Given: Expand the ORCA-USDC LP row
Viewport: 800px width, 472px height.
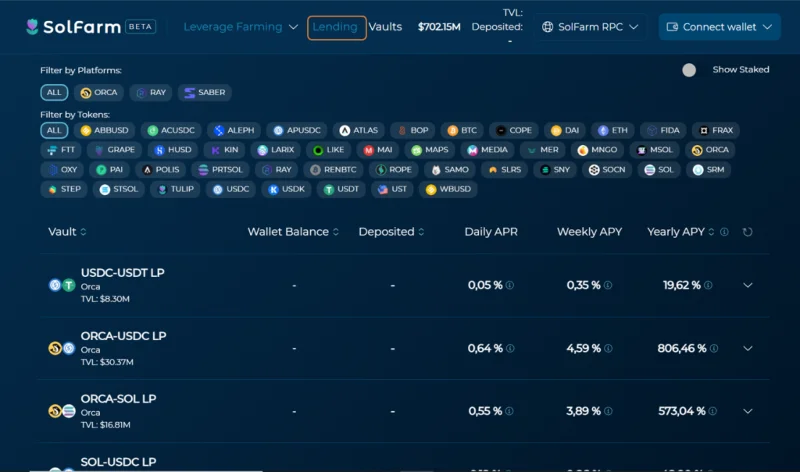Looking at the screenshot, I should coord(747,349).
